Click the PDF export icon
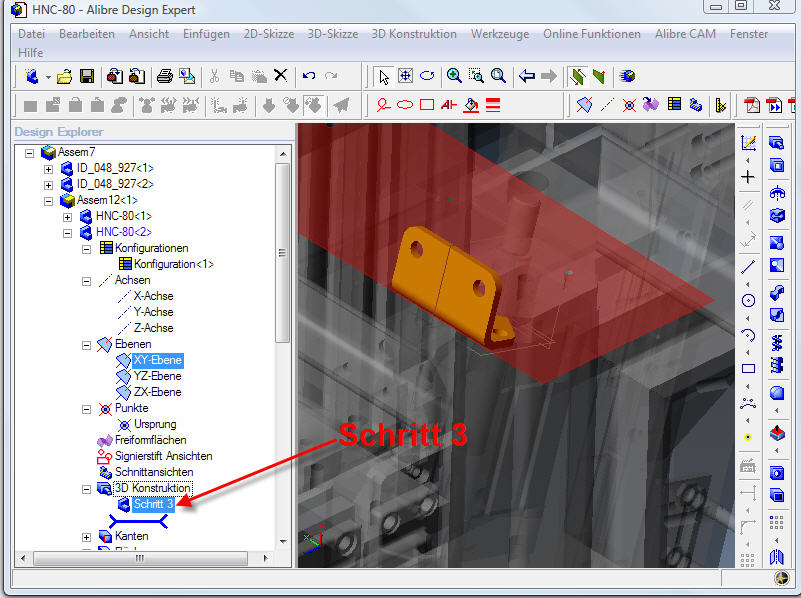Screen dimensions: 801x598 click(x=751, y=105)
